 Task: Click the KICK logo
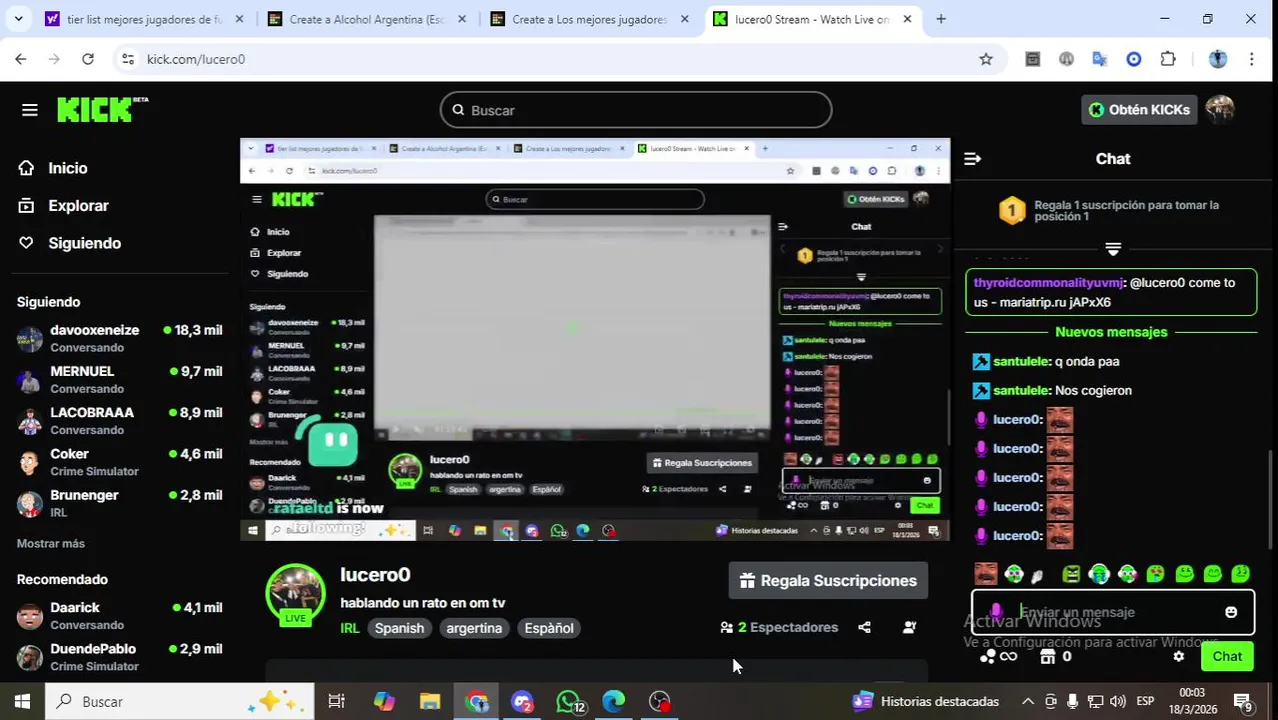(101, 109)
